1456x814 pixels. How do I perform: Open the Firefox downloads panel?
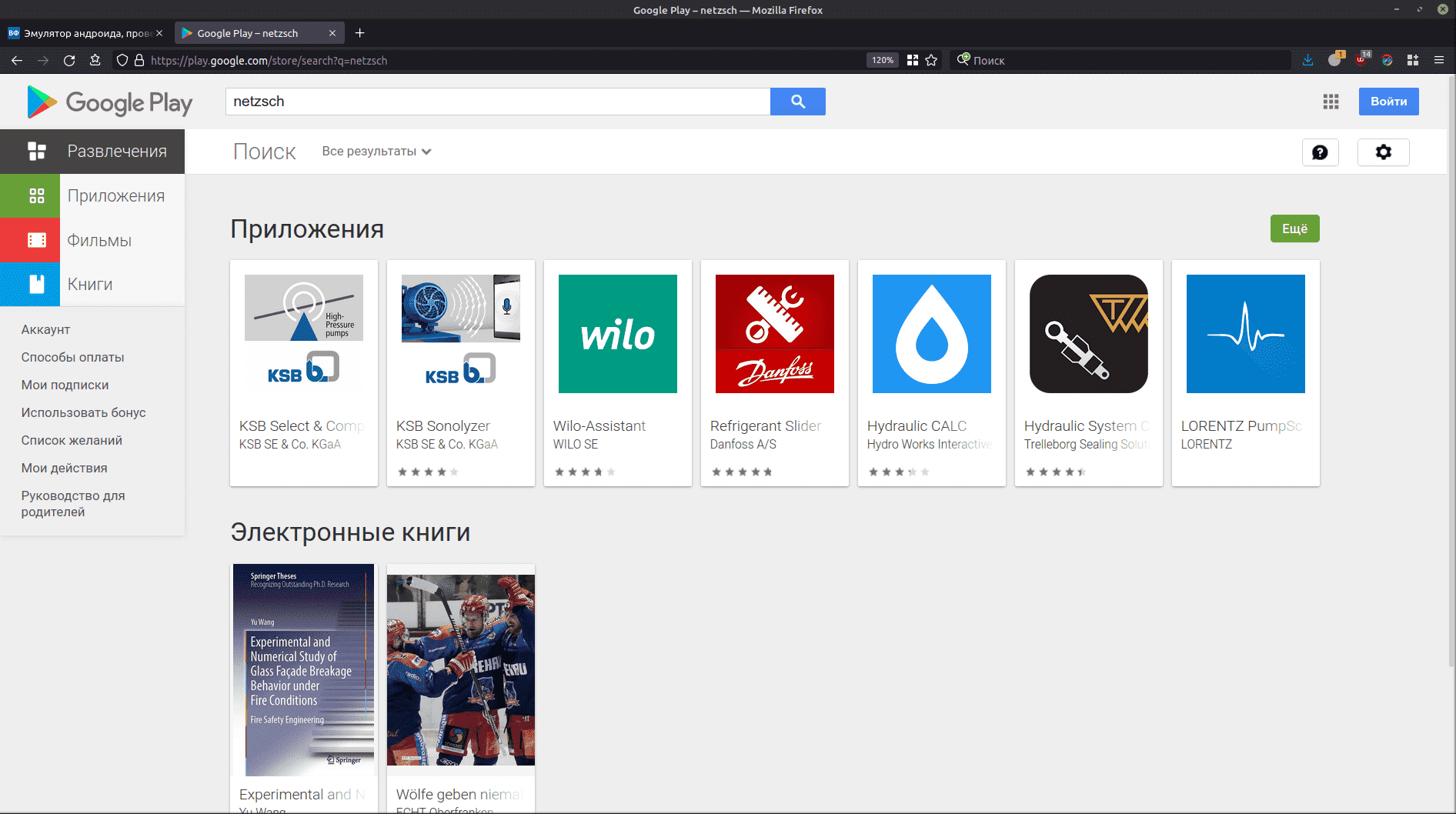point(1307,60)
